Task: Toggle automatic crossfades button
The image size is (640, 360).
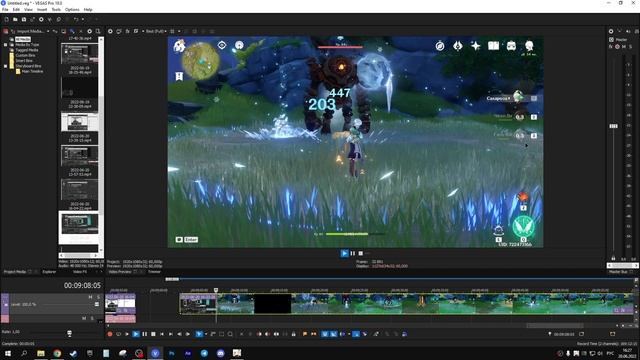Action: coord(333,334)
